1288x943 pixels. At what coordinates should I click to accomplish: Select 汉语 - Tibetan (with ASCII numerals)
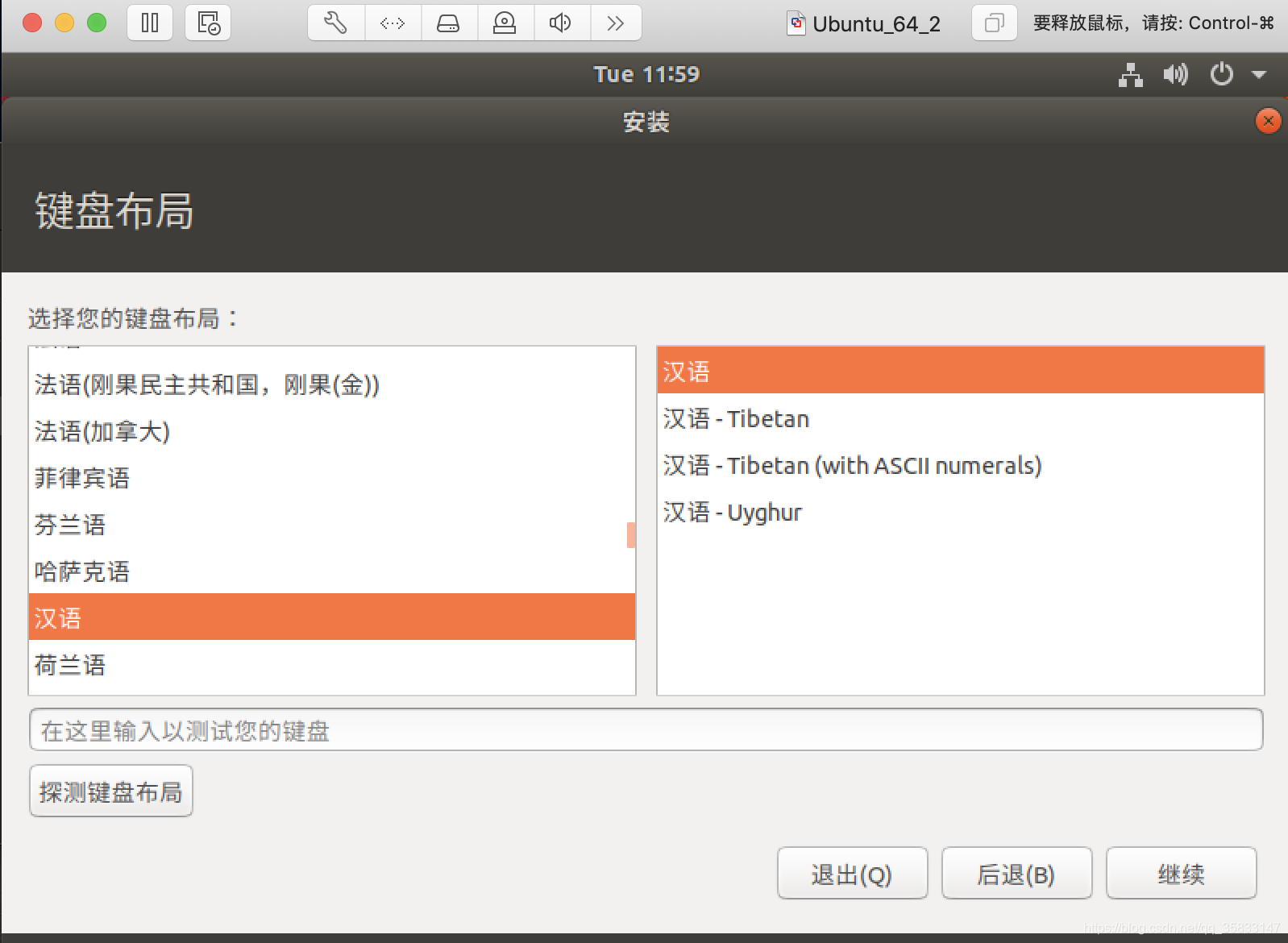tap(960, 465)
